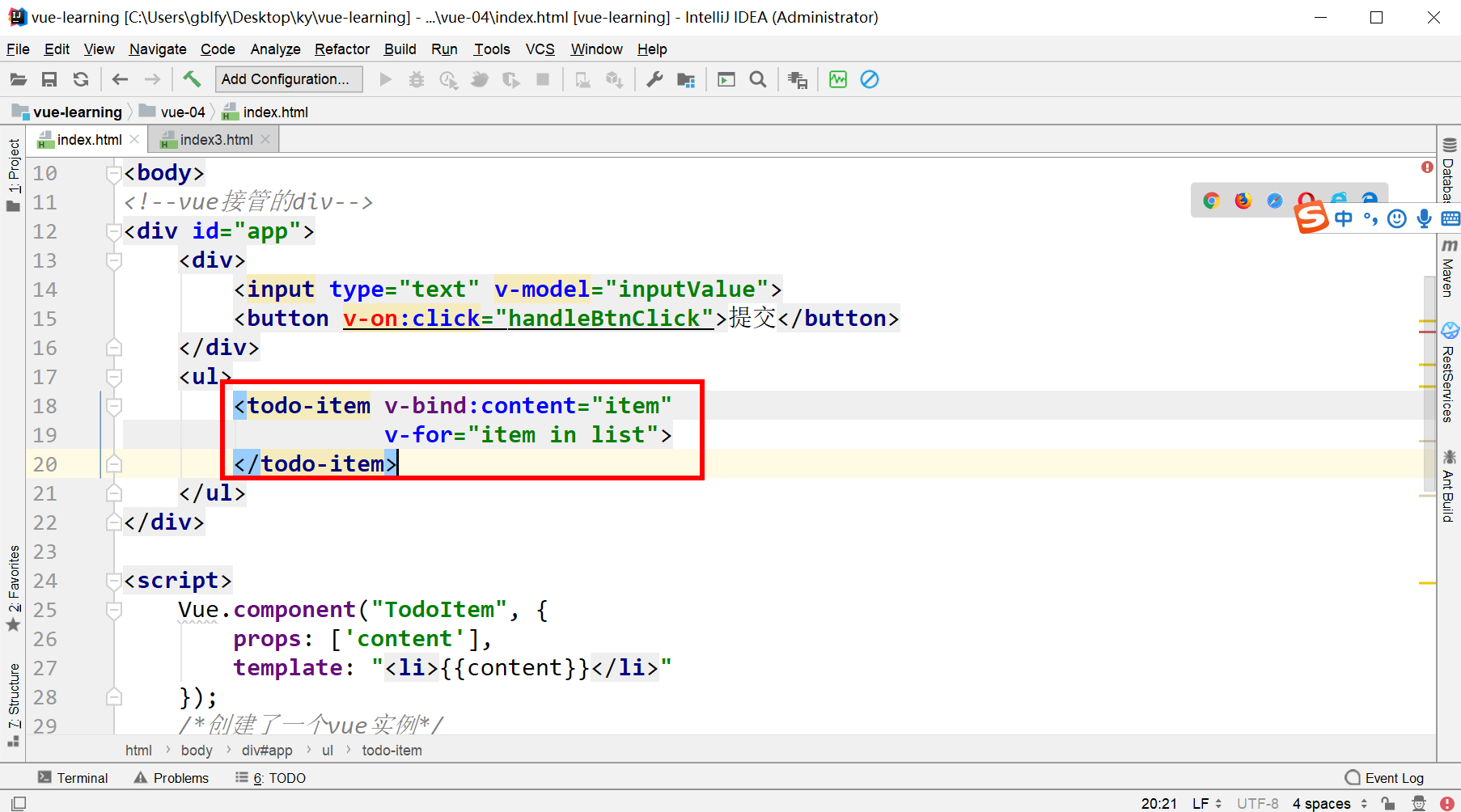The image size is (1461, 812).
Task: Click div#app in the editor breadcrumbs
Action: pos(267,751)
